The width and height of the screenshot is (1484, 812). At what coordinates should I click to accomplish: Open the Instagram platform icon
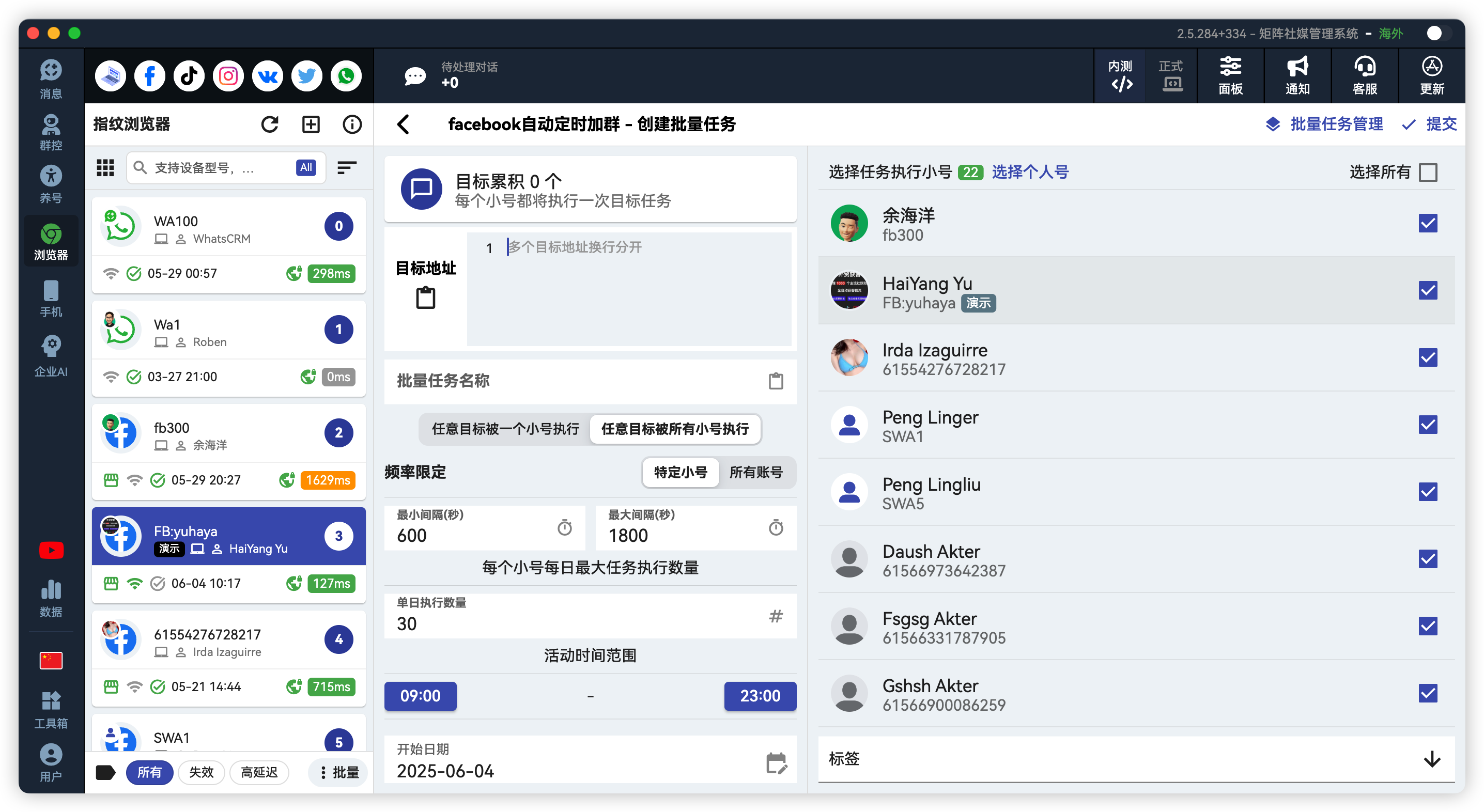click(228, 76)
